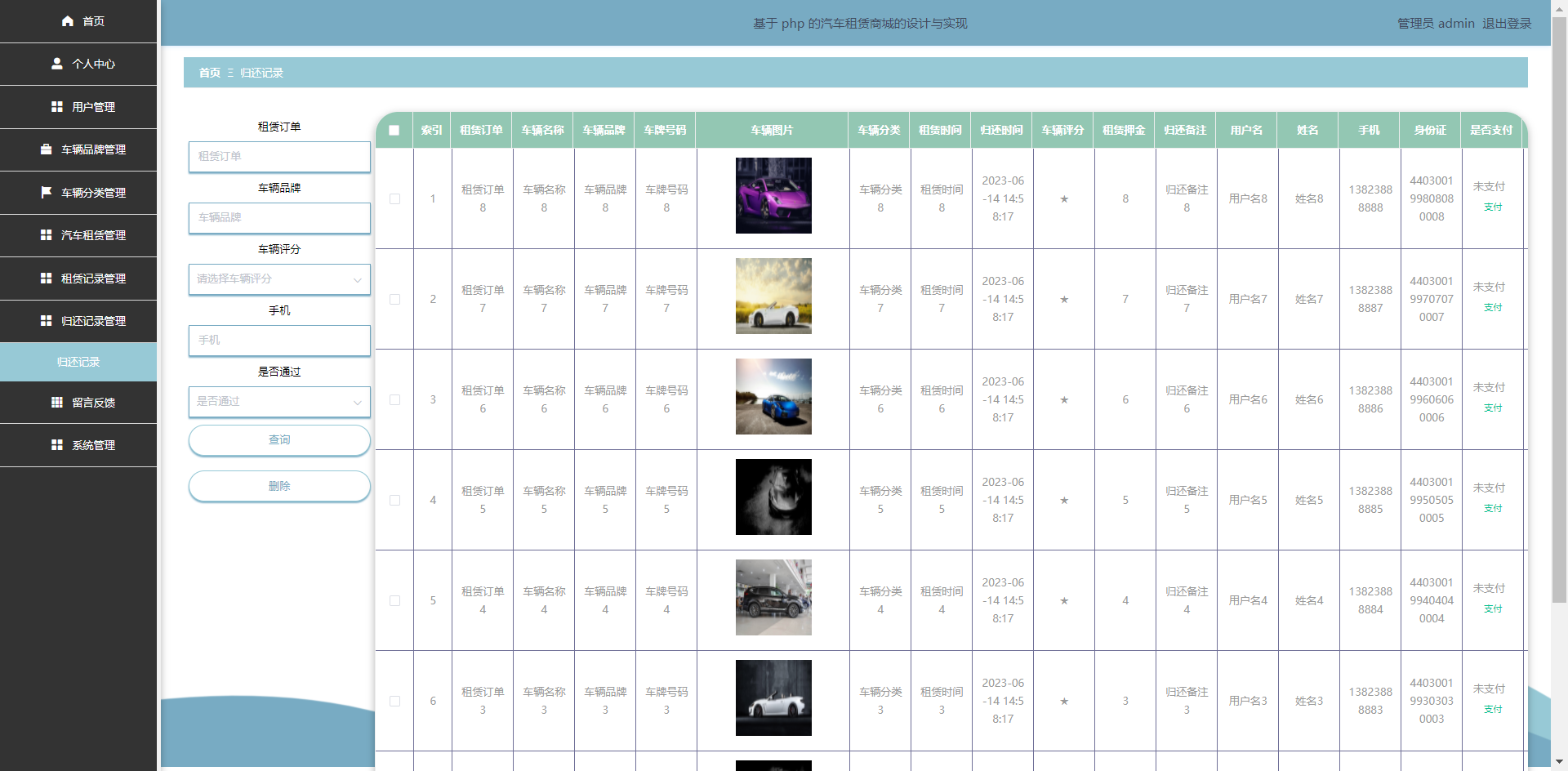The width and height of the screenshot is (1568, 771).
Task: Open the 是否通过 dropdown
Action: [x=279, y=401]
